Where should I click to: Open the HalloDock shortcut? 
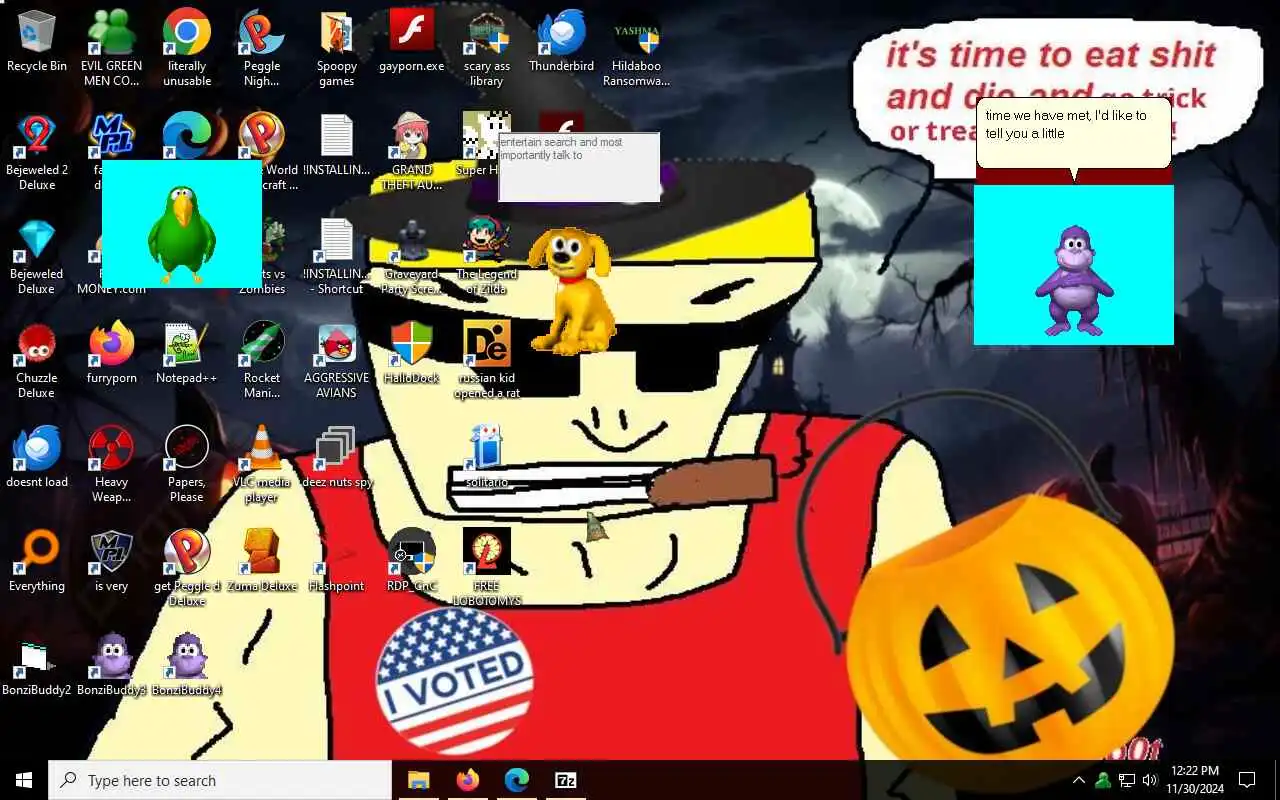(x=411, y=354)
